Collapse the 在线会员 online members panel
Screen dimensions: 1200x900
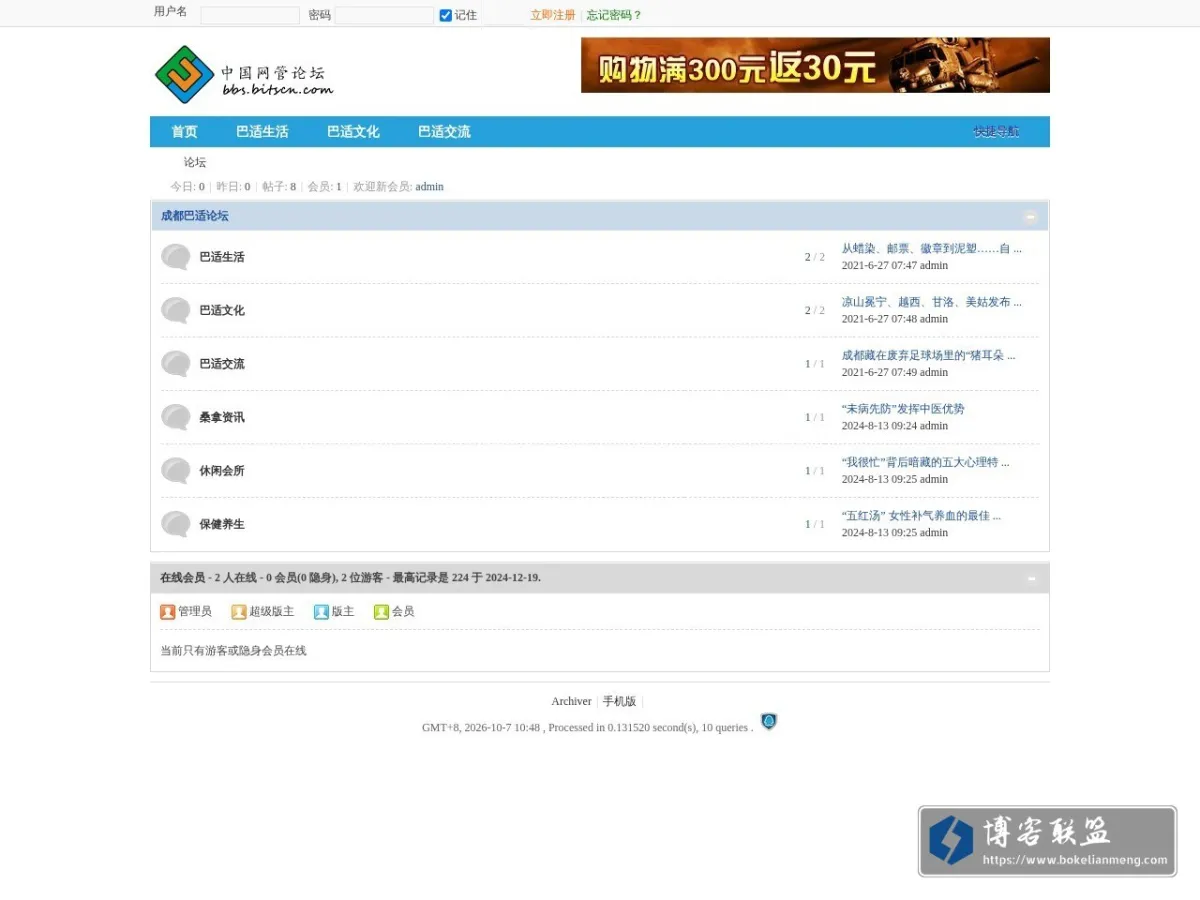pos(1031,578)
